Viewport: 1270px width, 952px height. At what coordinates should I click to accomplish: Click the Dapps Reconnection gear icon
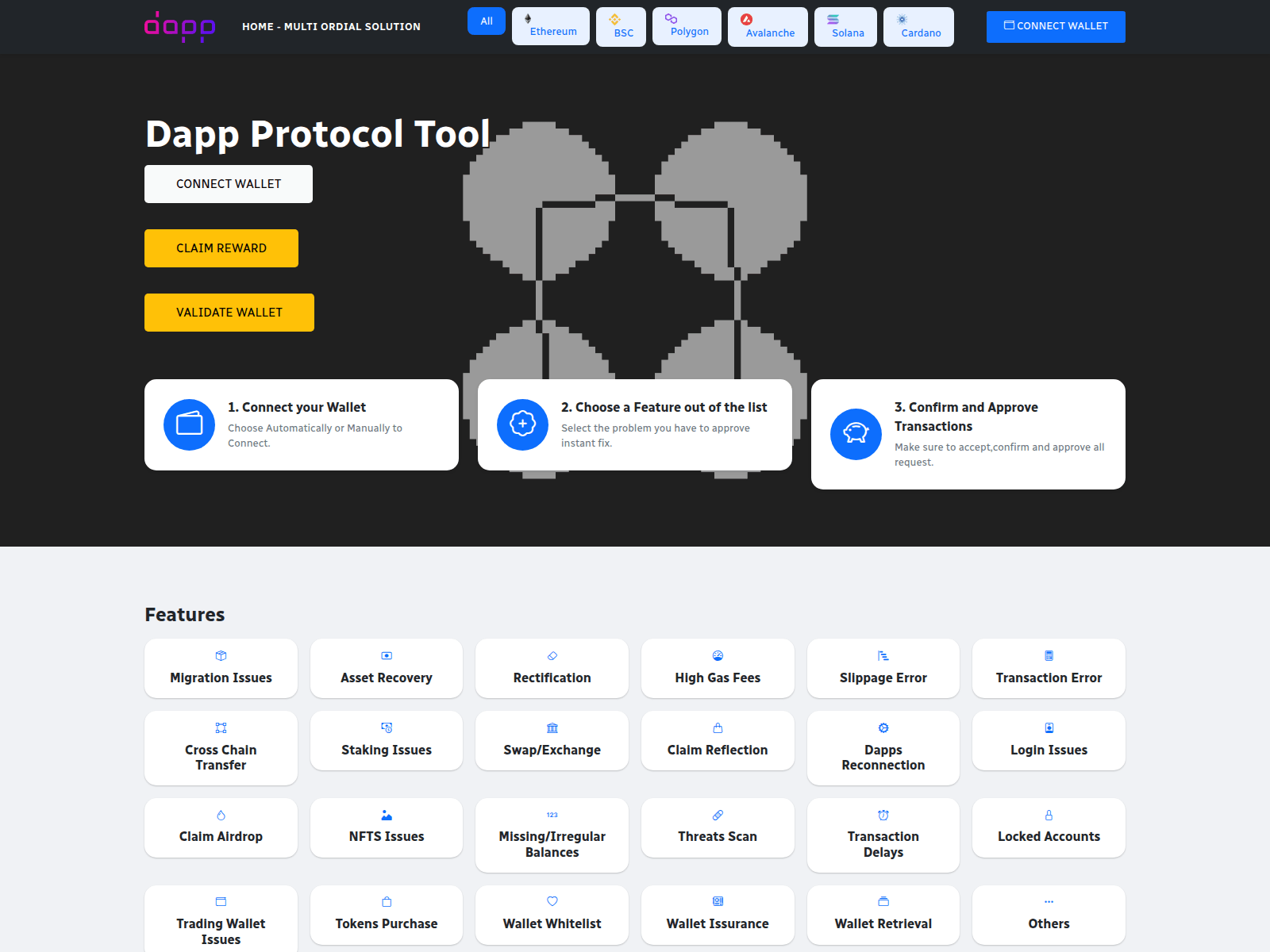point(883,728)
